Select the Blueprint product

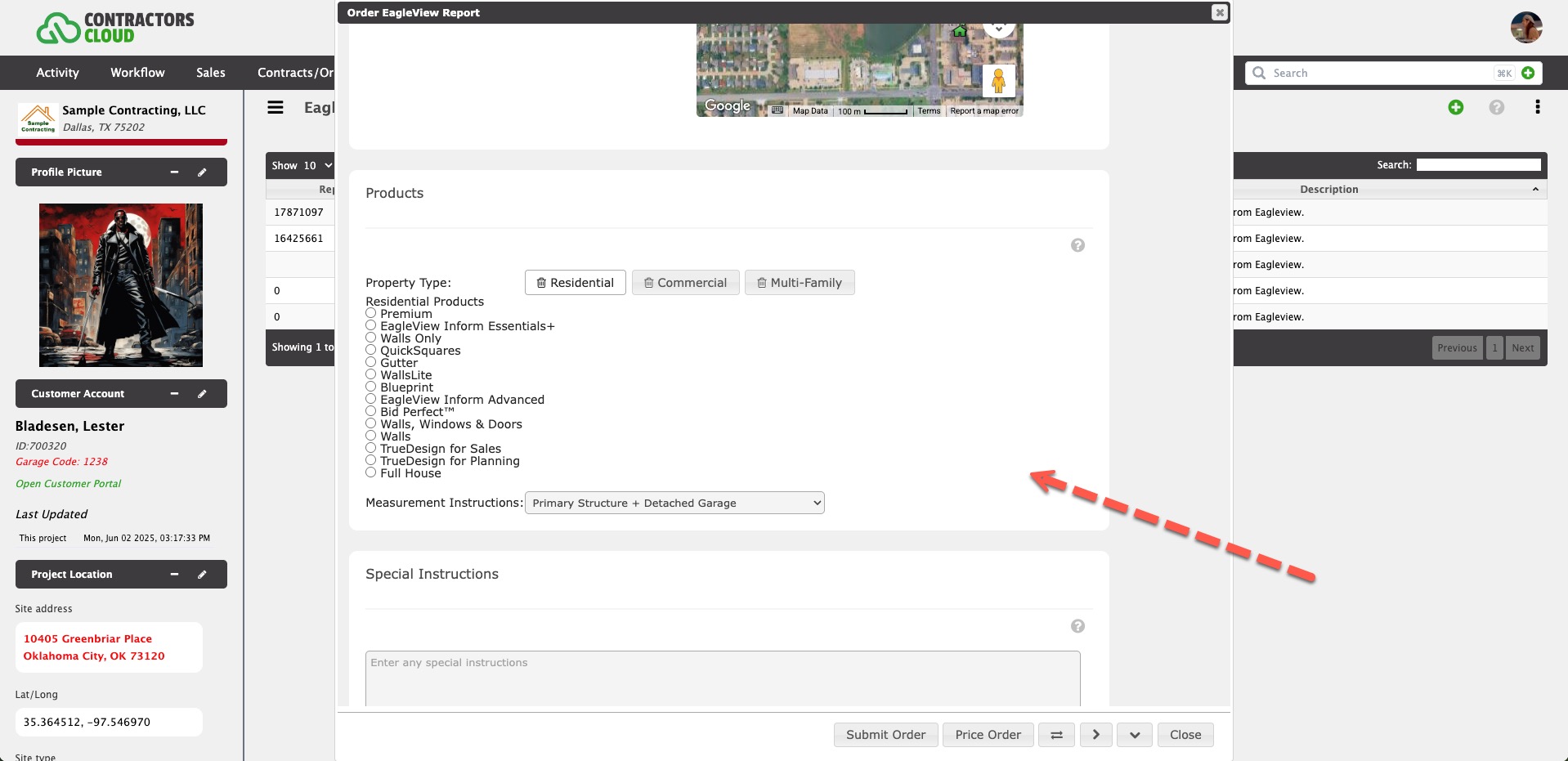(370, 387)
